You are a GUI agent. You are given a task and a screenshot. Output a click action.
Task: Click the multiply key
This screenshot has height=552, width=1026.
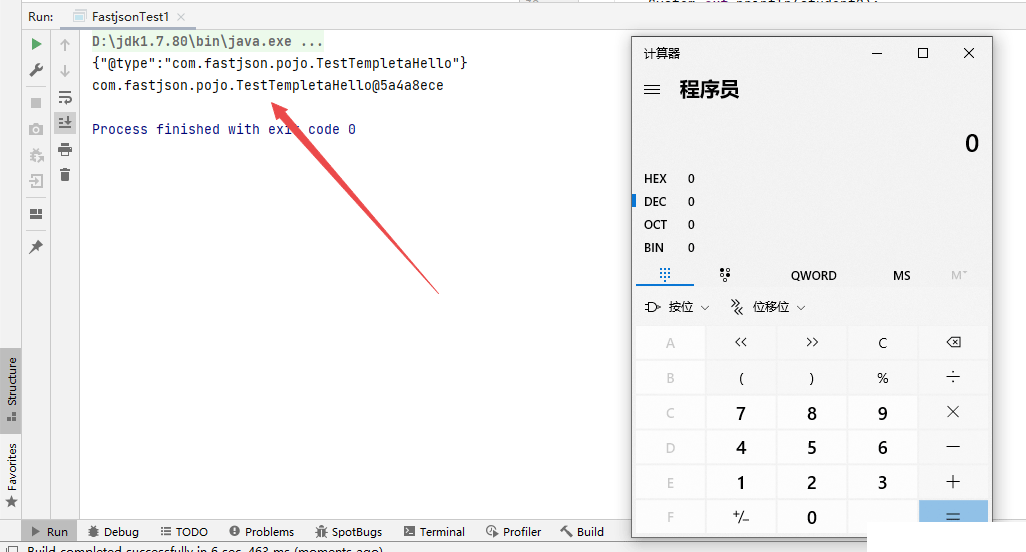tap(953, 412)
